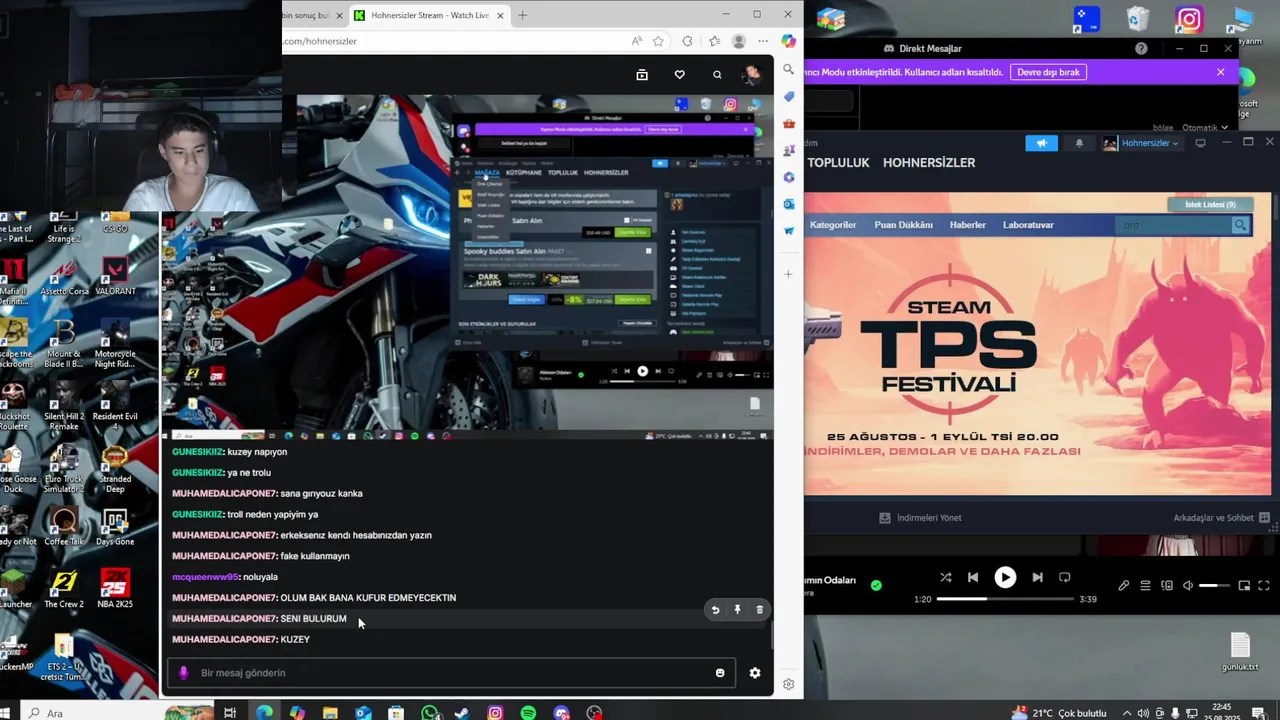The image size is (1280, 720).
Task: Open the Kick profile avatar menu
Action: tap(752, 75)
